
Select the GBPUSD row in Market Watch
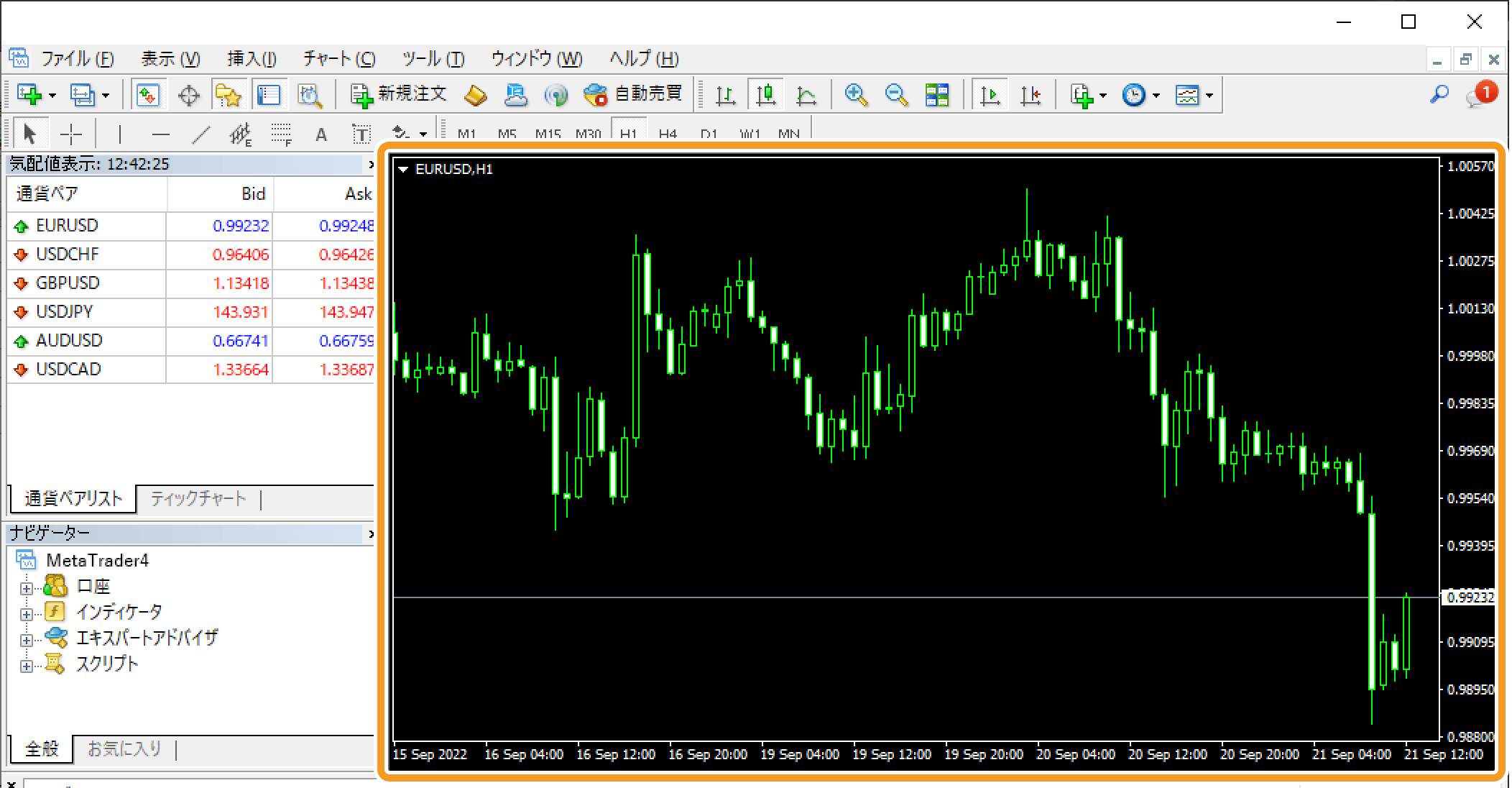(x=68, y=283)
